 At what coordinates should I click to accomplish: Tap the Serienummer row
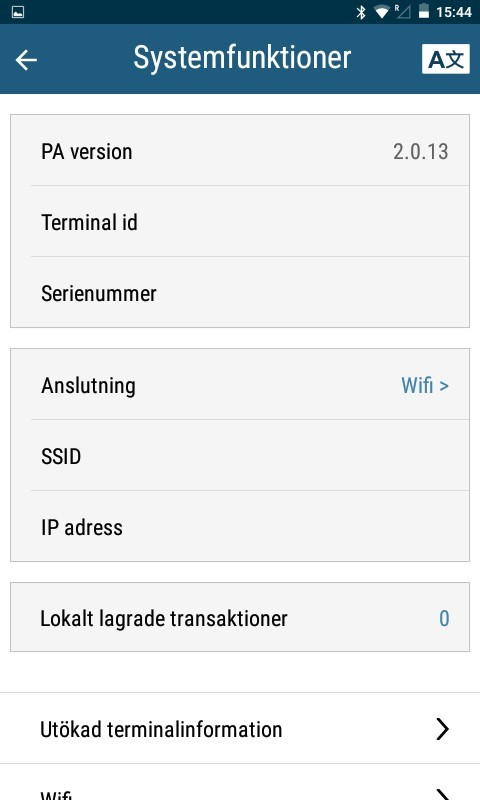pos(240,292)
